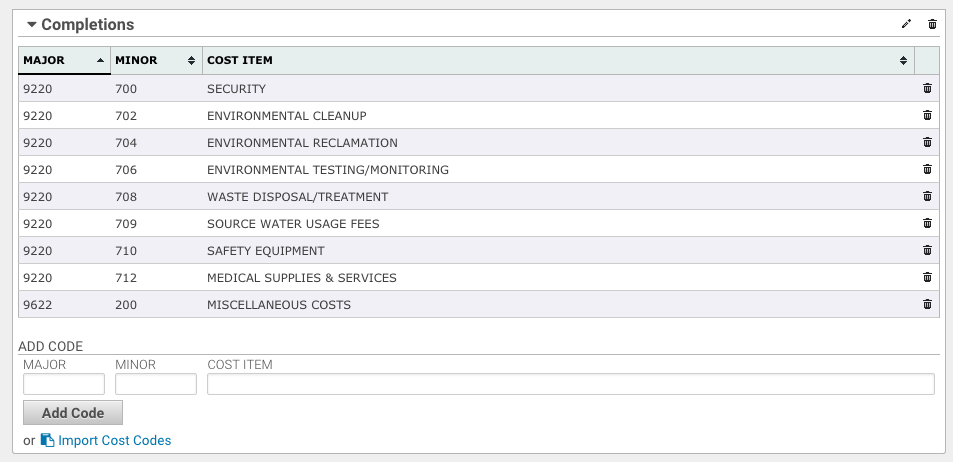The image size is (953, 462).
Task: Delete the SECURITY cost code row
Action: pyautogui.click(x=927, y=88)
